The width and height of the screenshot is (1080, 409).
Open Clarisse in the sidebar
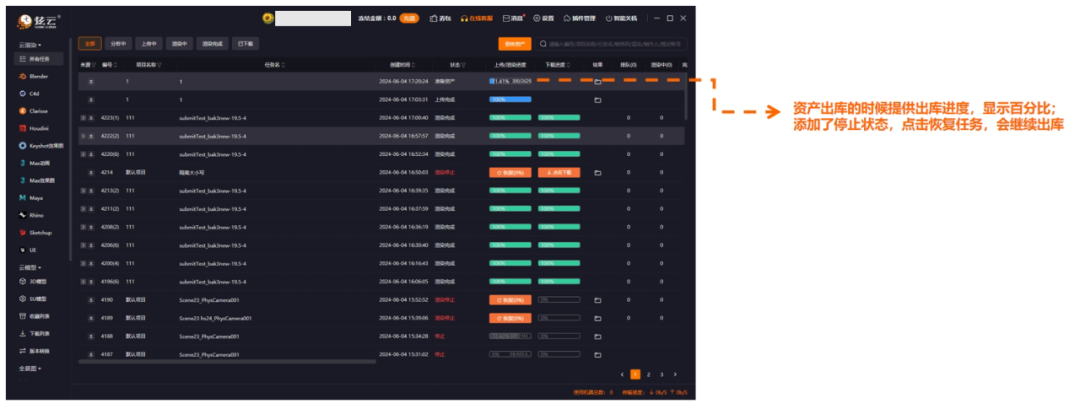tap(33, 111)
